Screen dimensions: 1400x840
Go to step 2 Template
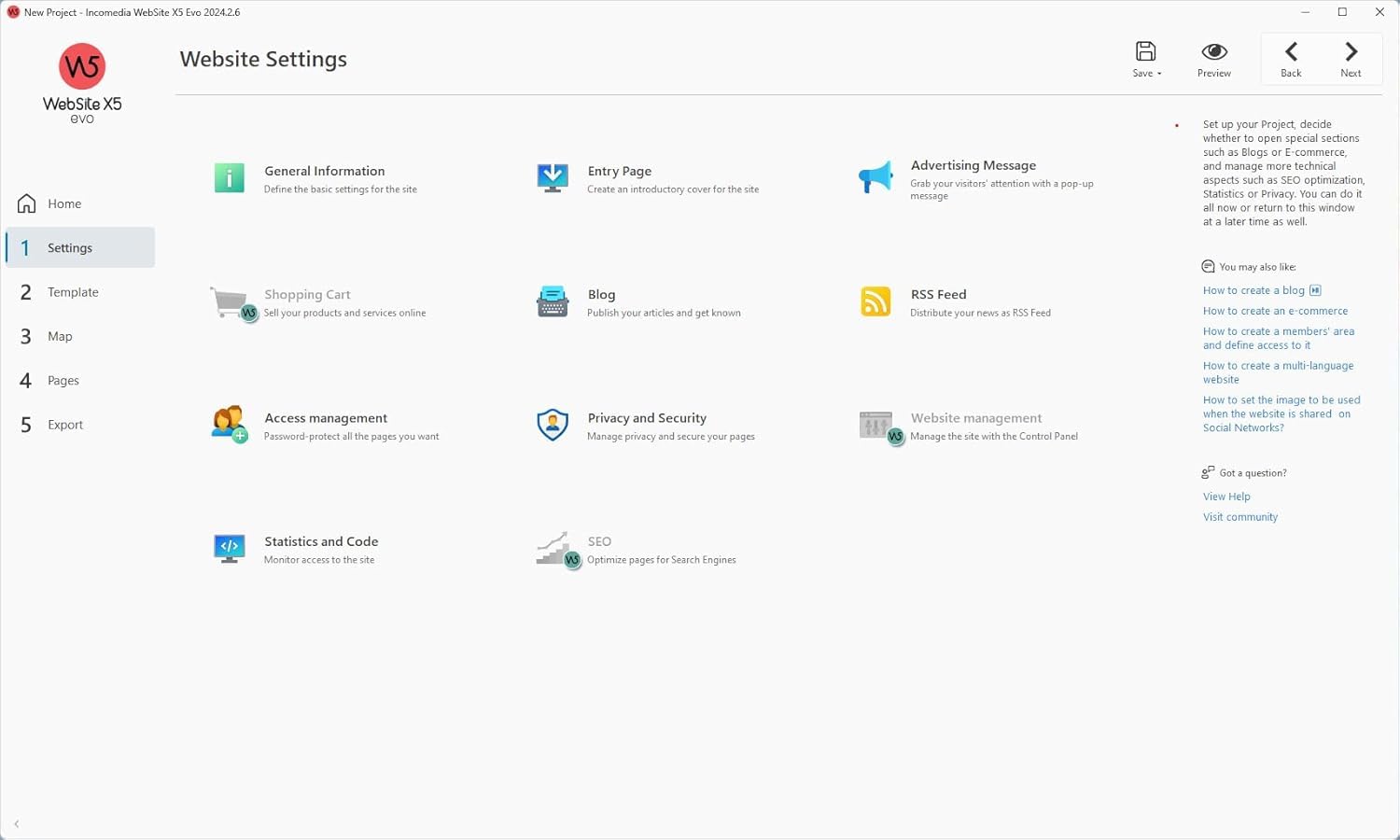pos(80,292)
